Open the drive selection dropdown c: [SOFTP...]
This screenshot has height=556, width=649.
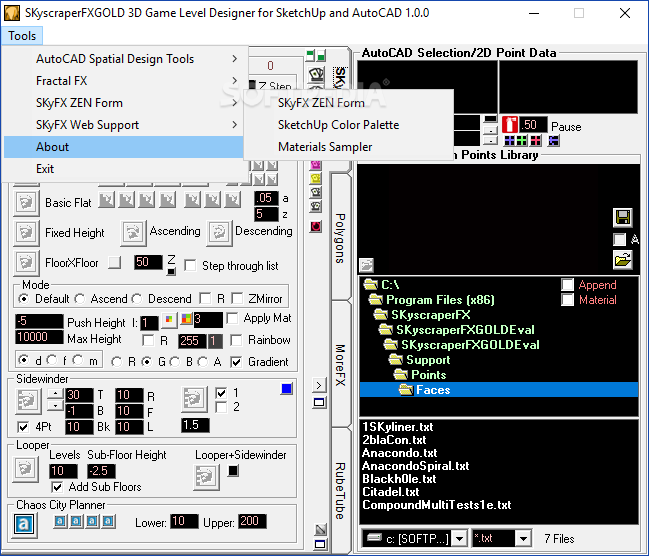pyautogui.click(x=459, y=539)
